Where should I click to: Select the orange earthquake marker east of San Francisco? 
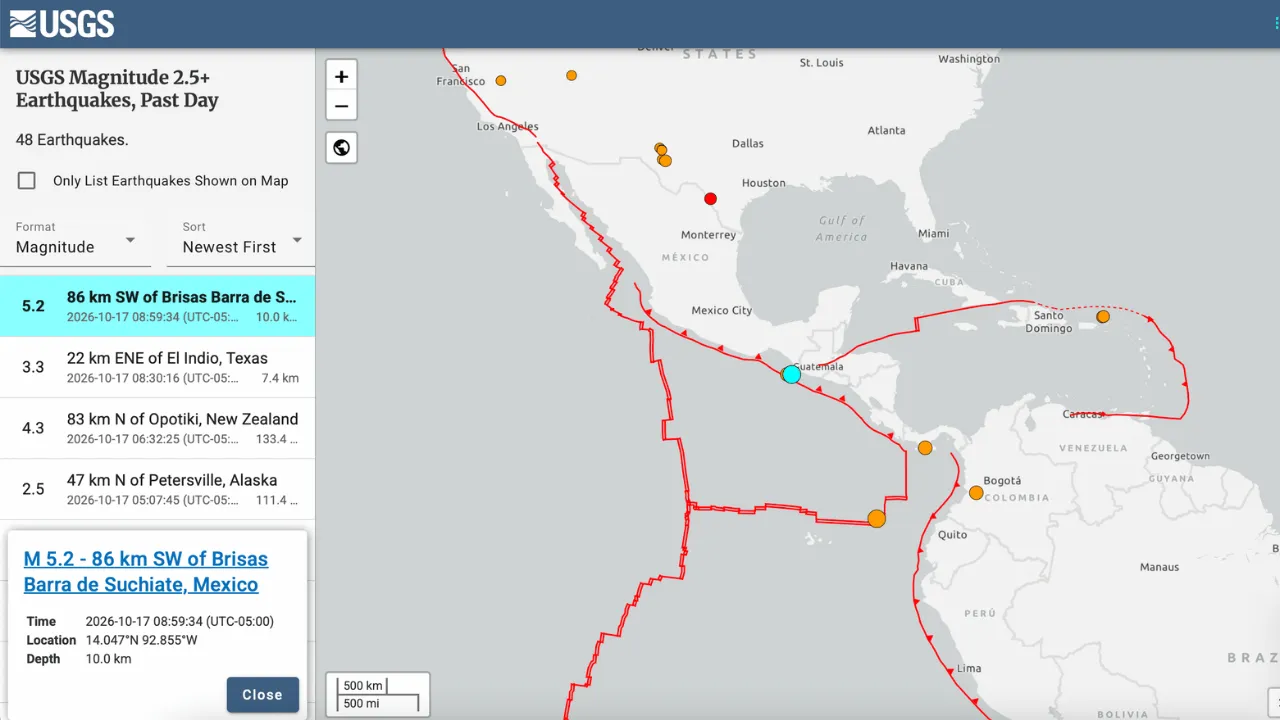tap(501, 80)
